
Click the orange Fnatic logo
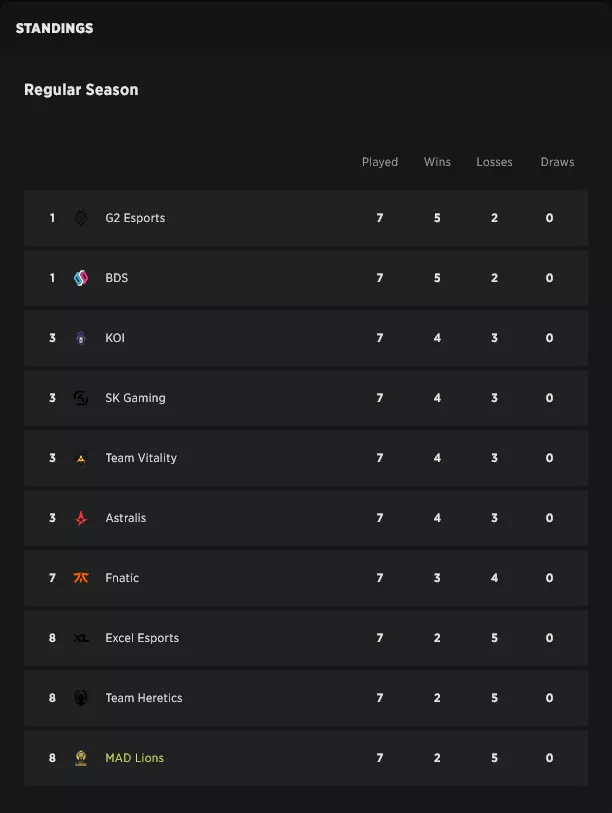pos(80,578)
